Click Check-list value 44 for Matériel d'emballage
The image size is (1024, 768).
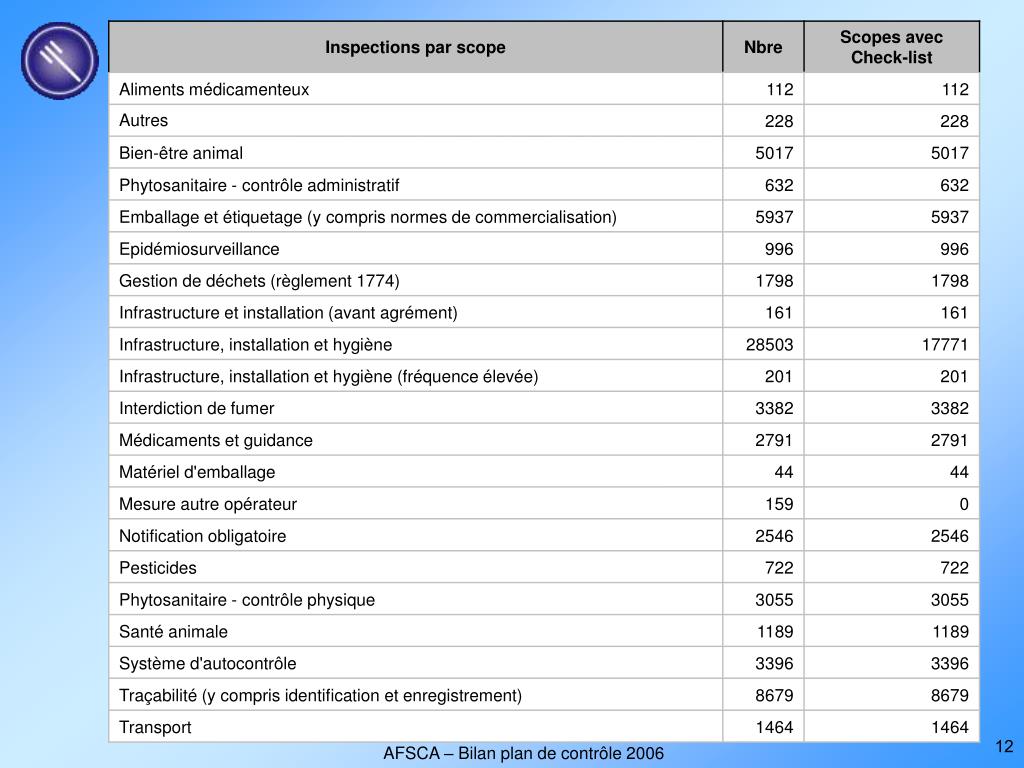[x=959, y=472]
